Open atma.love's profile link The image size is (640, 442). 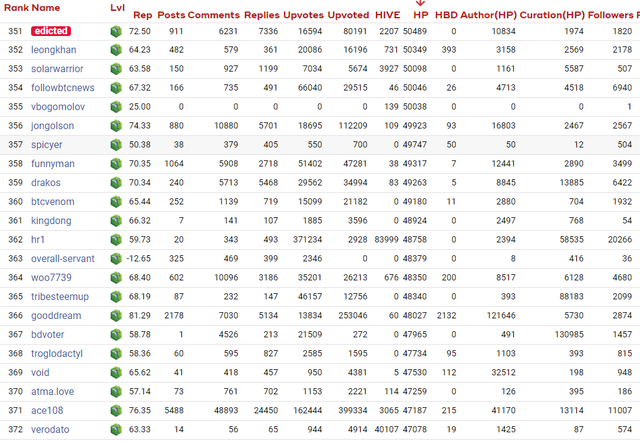coord(52,391)
